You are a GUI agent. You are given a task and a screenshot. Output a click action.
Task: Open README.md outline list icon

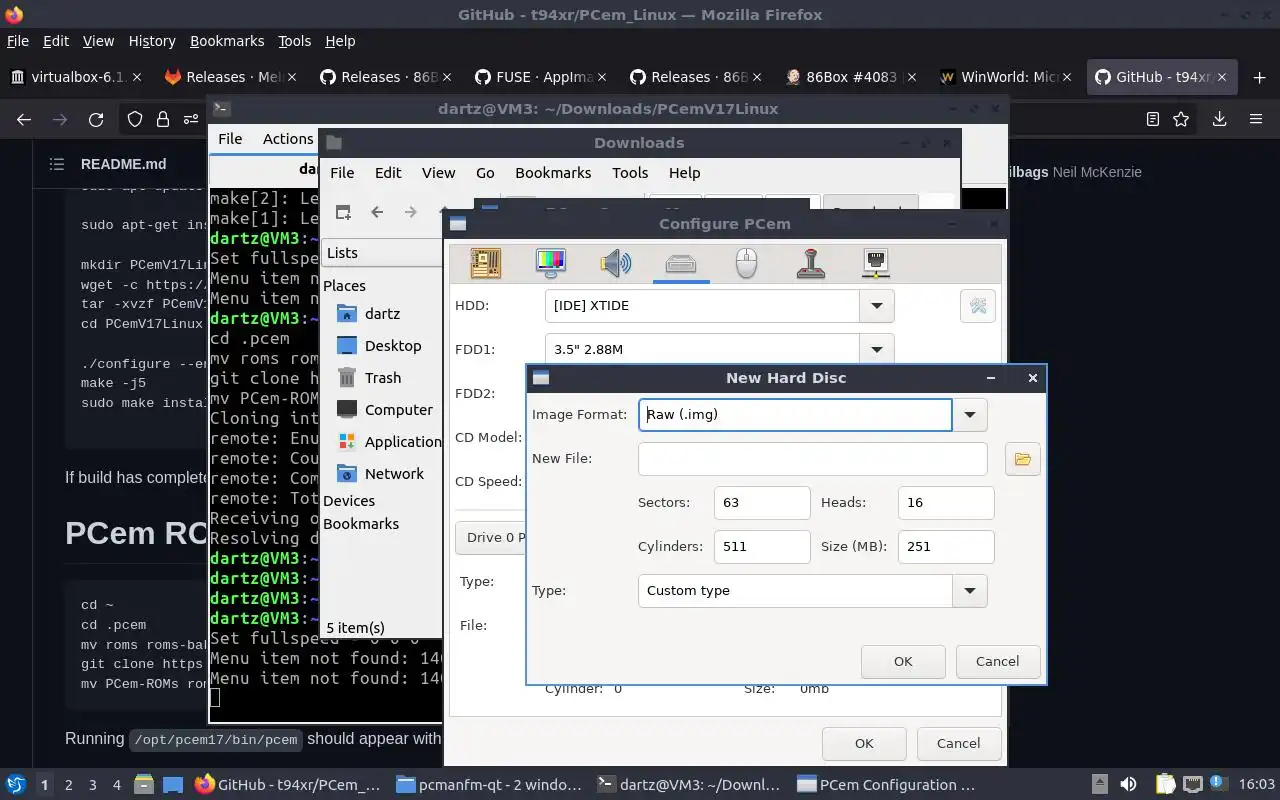[57, 164]
